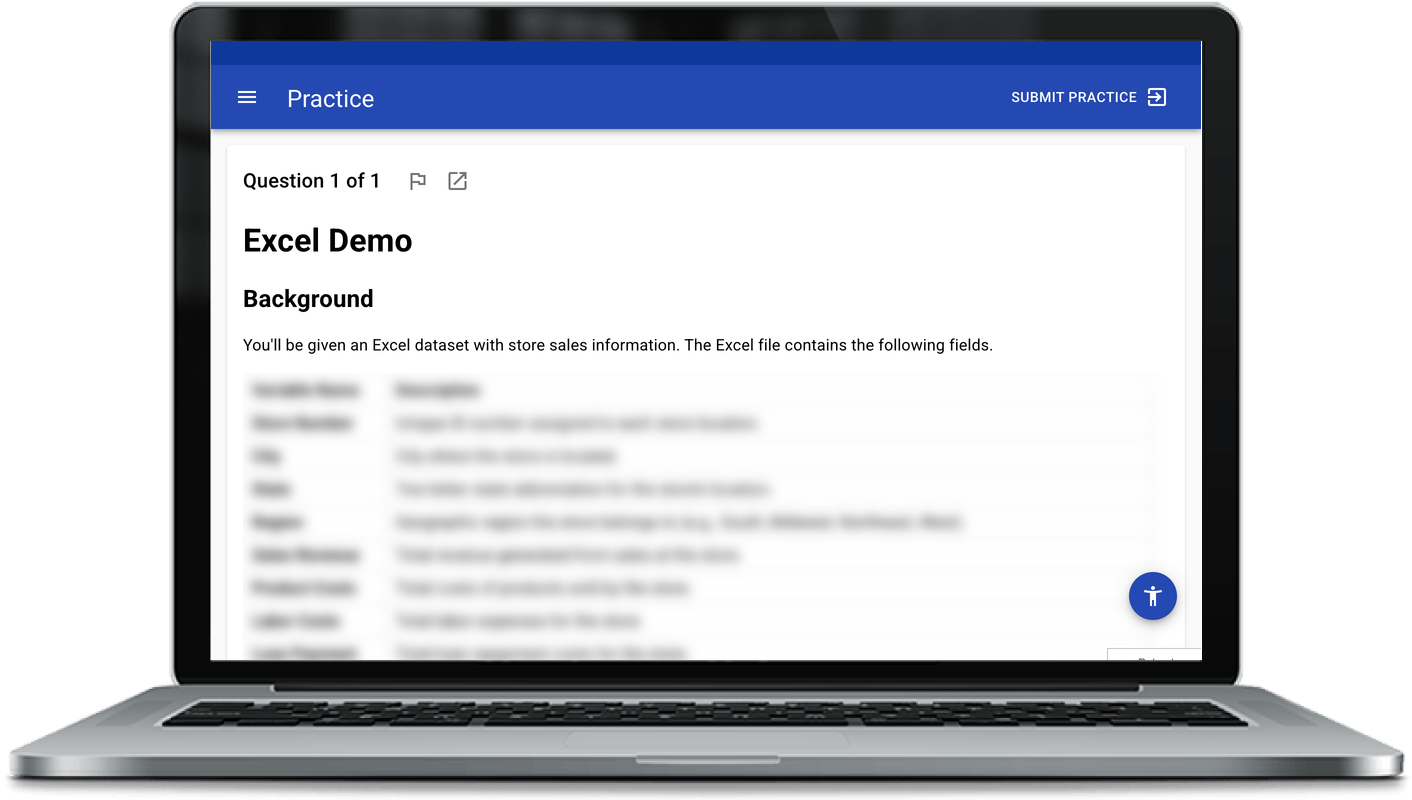The height and width of the screenshot is (800, 1412).
Task: Click the "Question 1 of 1" label
Action: pos(312,181)
